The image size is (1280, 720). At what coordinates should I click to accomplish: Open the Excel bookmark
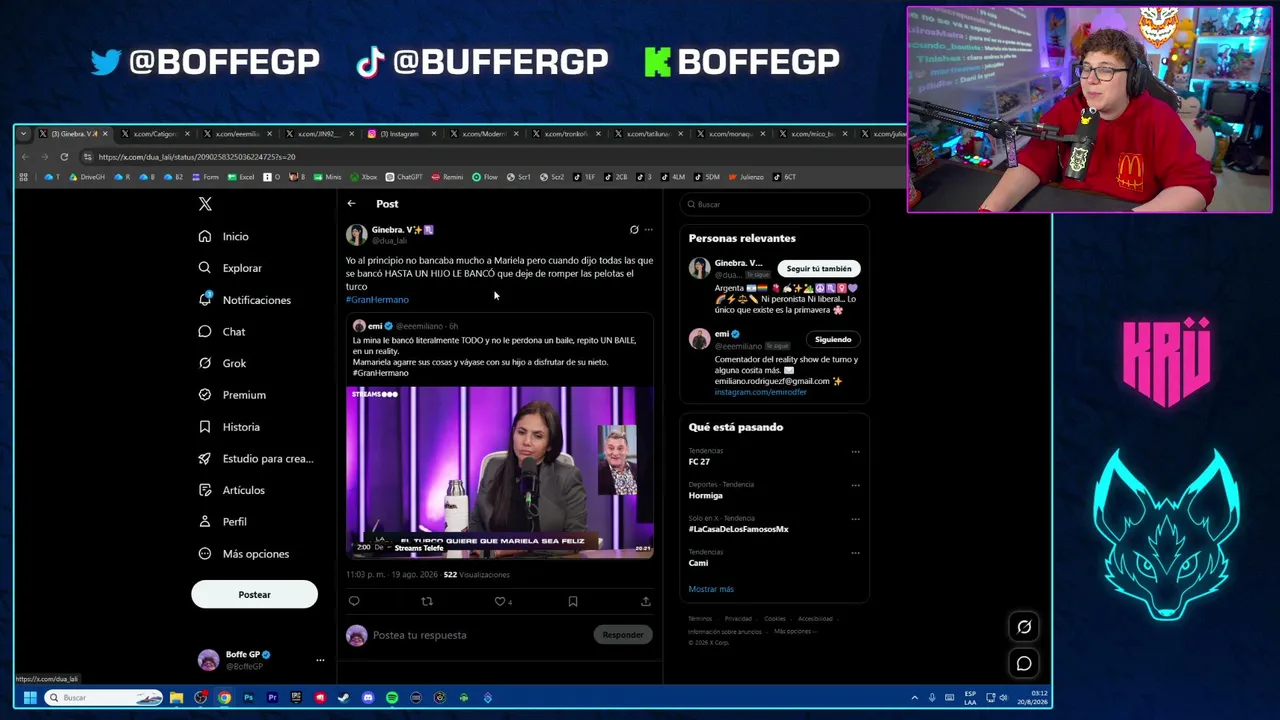(241, 177)
